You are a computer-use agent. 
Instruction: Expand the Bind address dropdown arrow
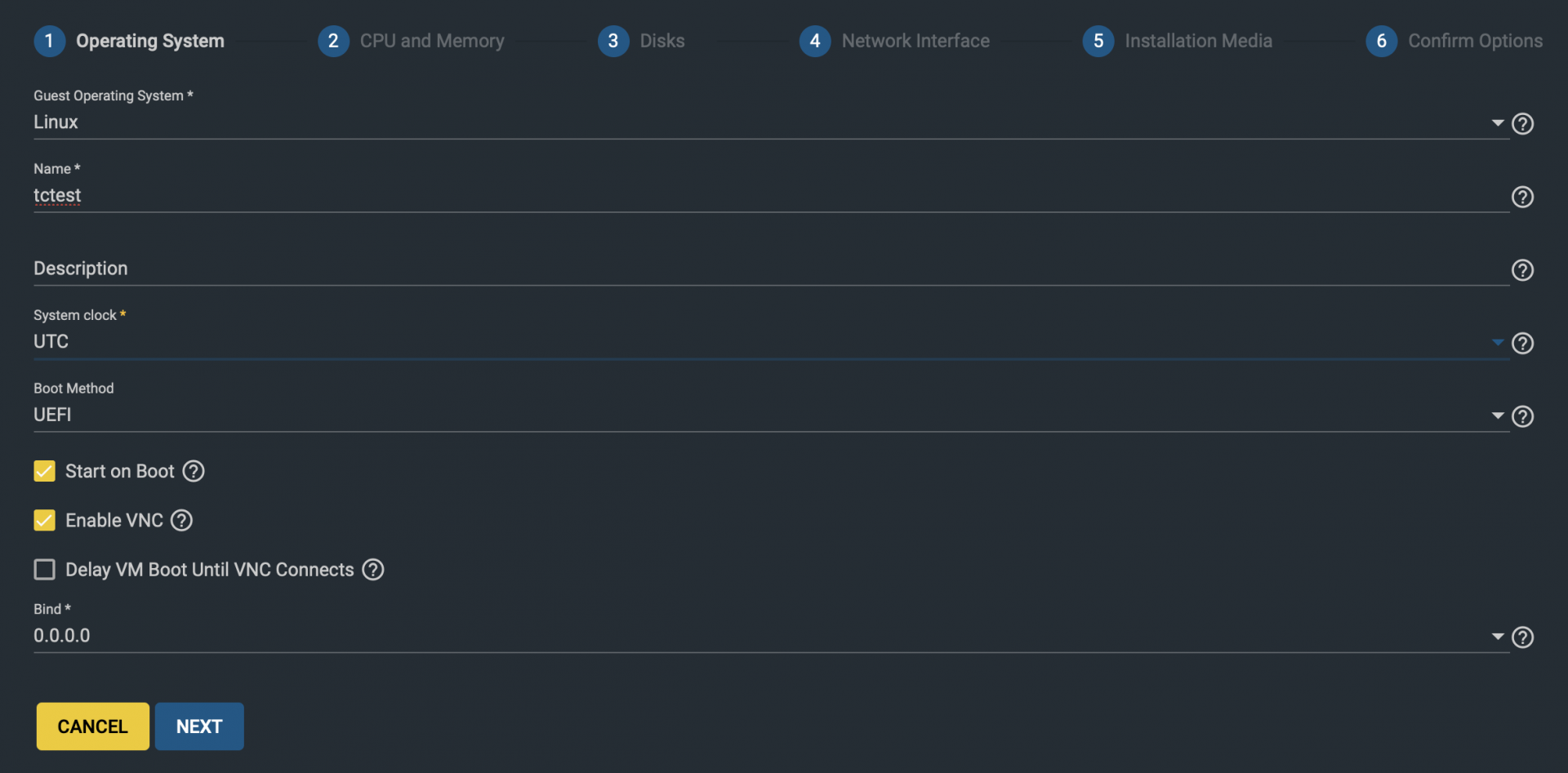(1498, 637)
